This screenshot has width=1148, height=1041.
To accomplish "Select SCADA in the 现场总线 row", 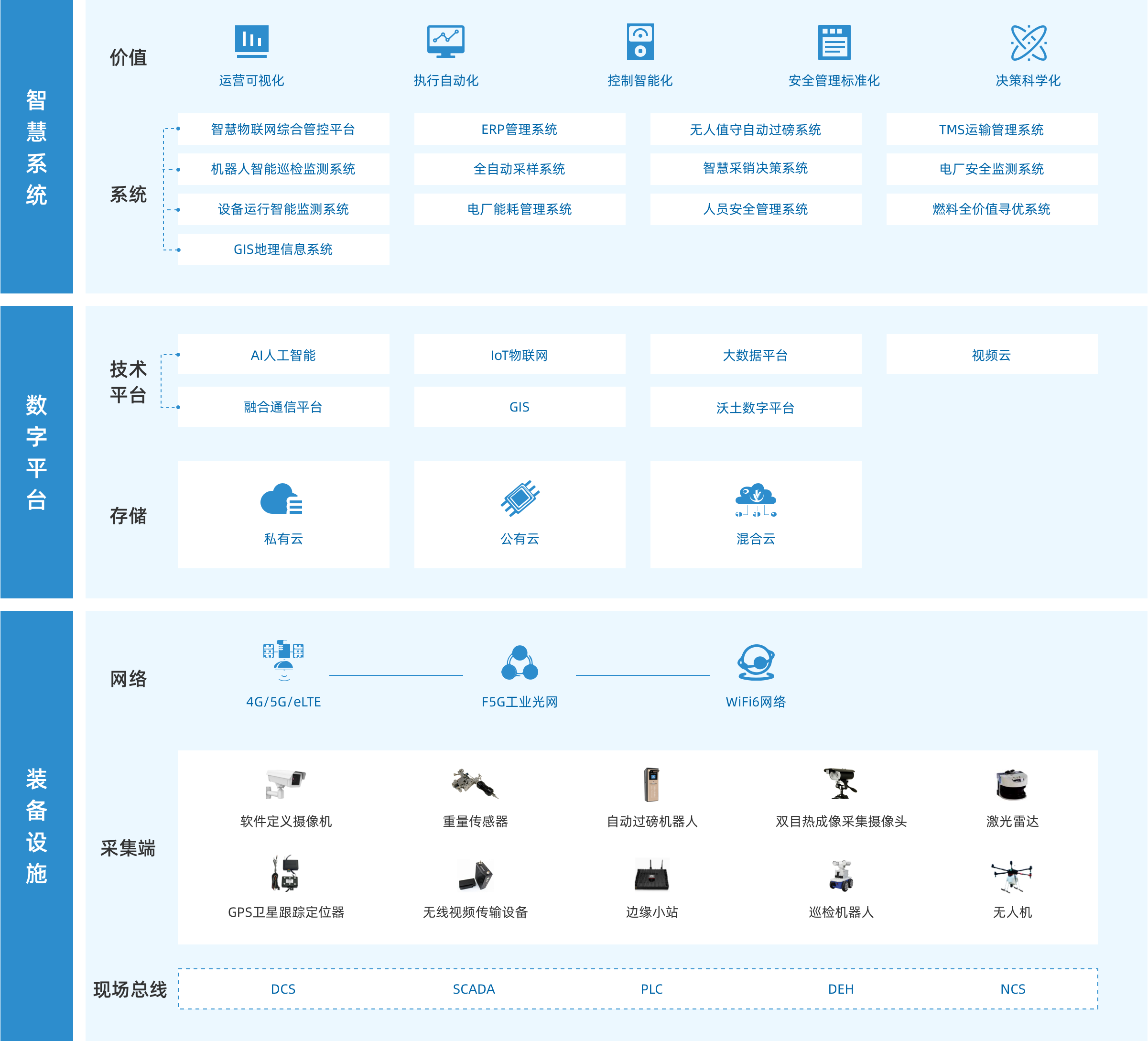I will point(474,989).
